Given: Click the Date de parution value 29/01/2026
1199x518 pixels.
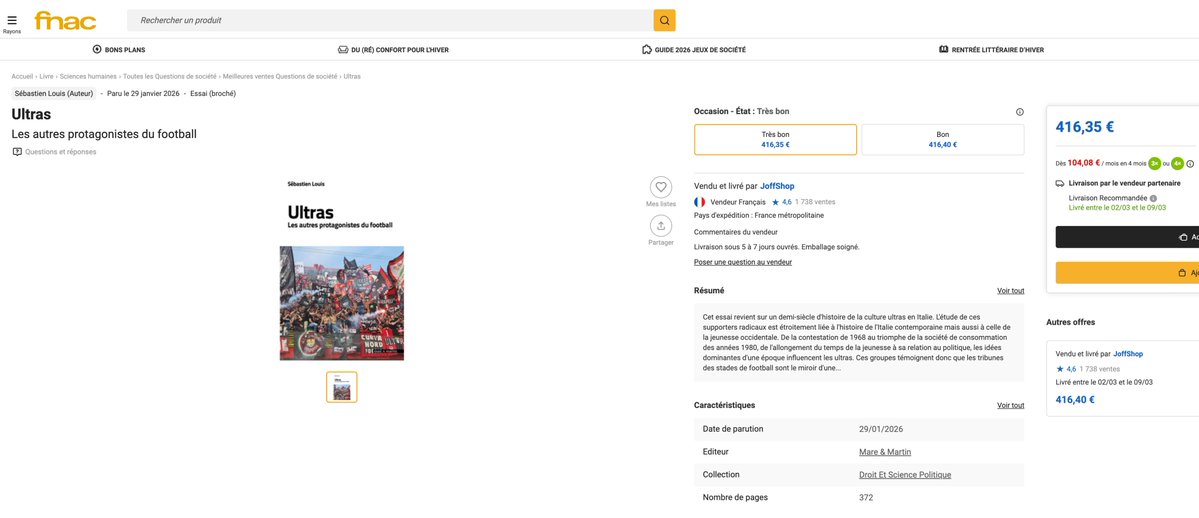Looking at the screenshot, I should tap(881, 429).
